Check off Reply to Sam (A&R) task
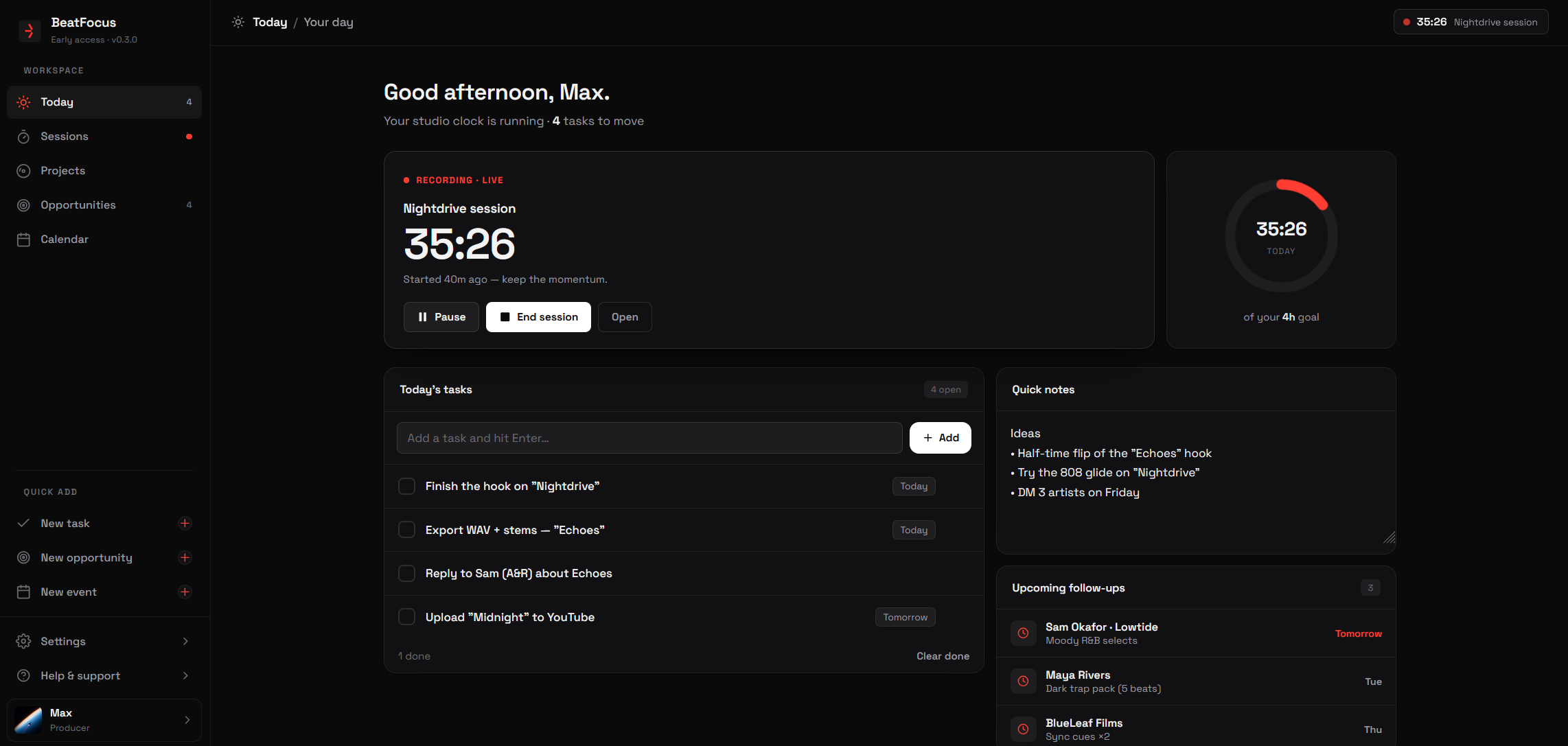1568x746 pixels. click(x=406, y=573)
